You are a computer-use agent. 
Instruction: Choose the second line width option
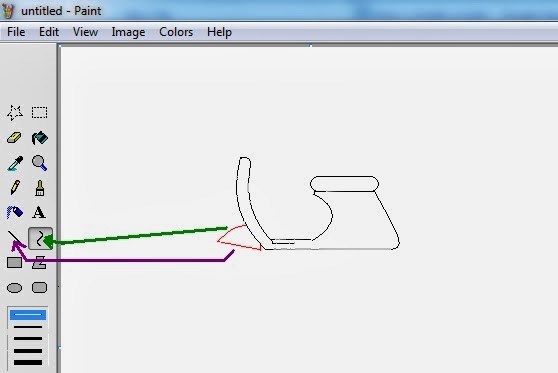pos(28,327)
